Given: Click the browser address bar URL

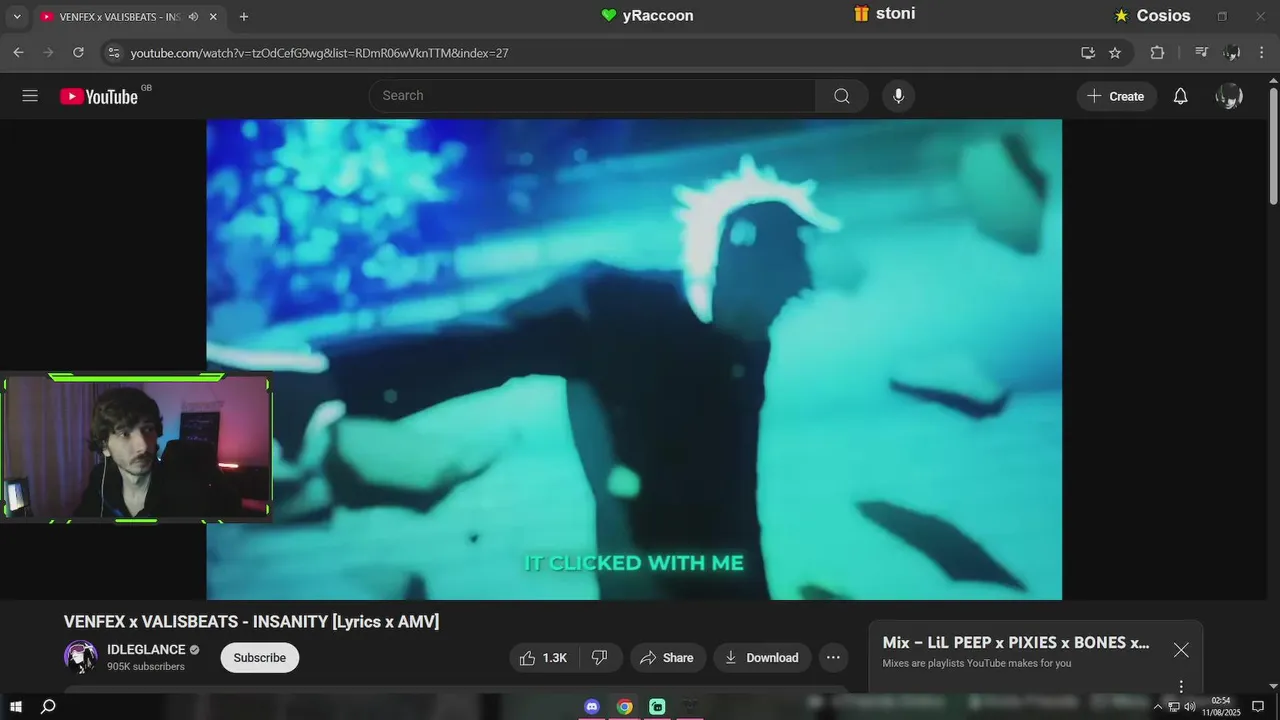Looking at the screenshot, I should tap(320, 53).
